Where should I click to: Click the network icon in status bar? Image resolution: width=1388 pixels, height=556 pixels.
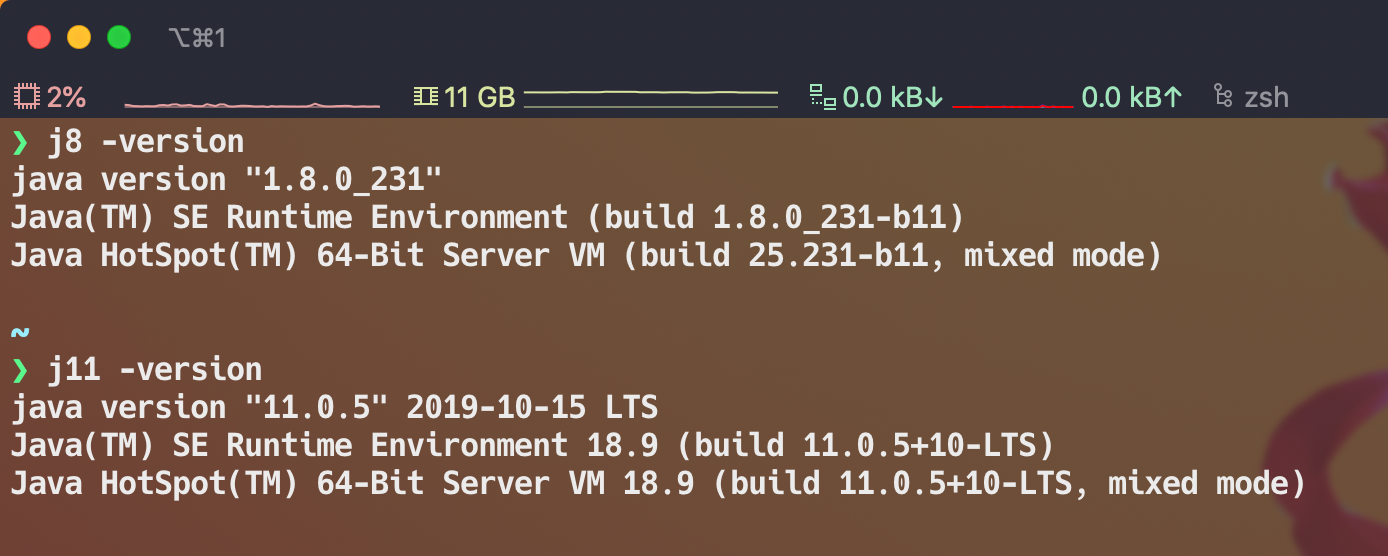(822, 97)
